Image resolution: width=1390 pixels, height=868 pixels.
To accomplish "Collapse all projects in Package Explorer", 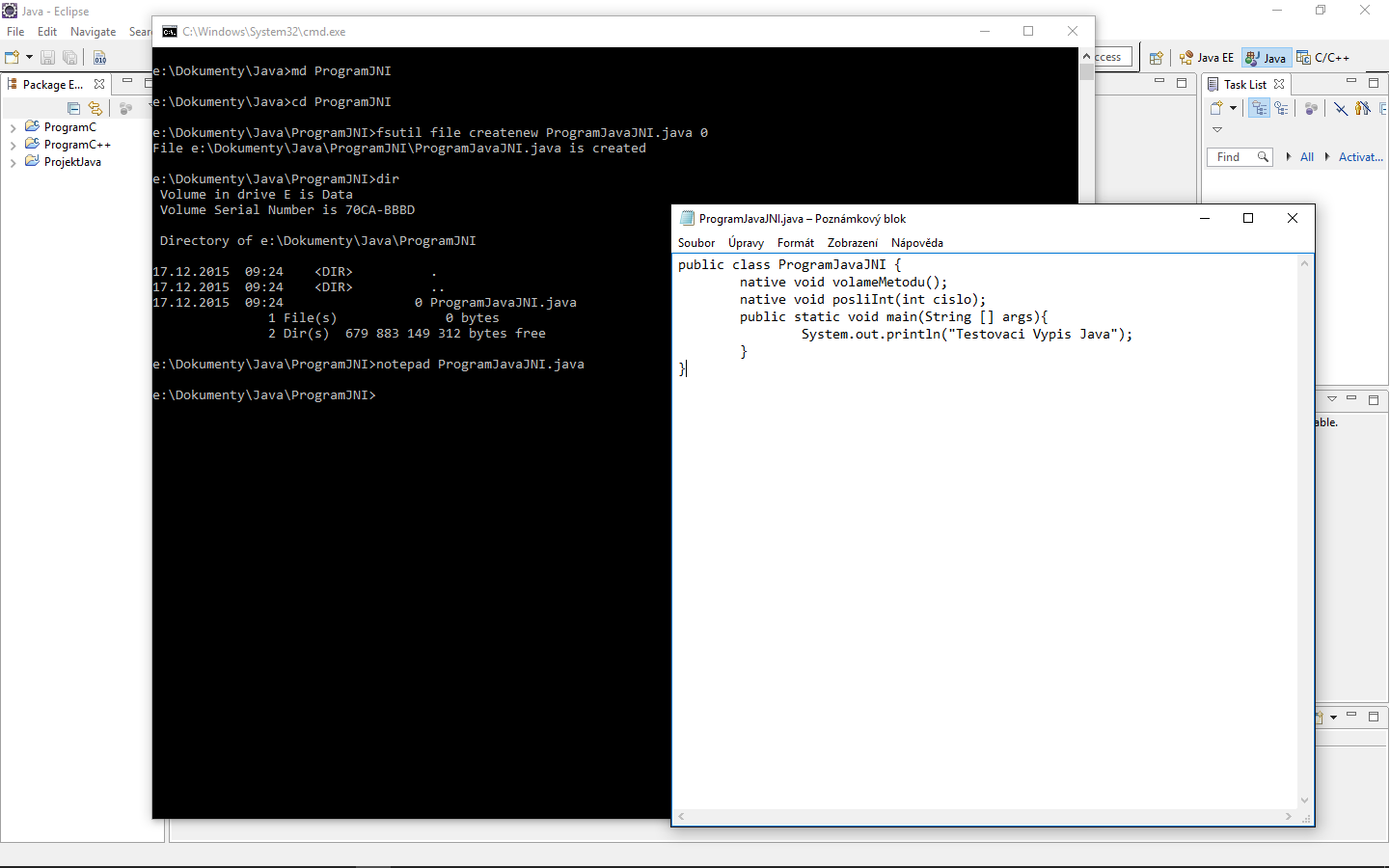I will point(74,109).
